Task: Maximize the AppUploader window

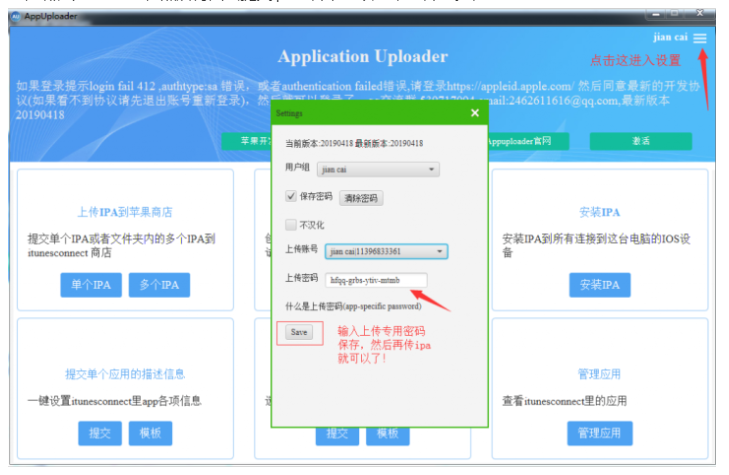Action: tap(675, 14)
